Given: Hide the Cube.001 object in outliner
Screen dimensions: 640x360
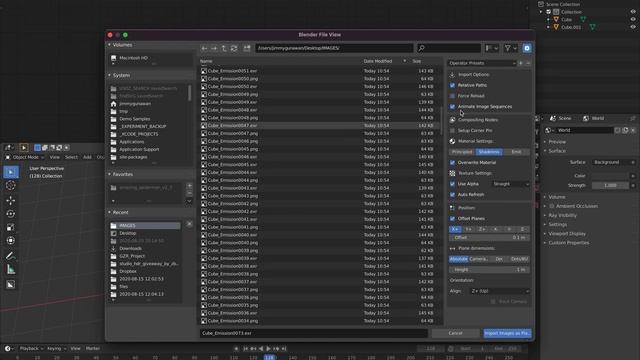Looking at the screenshot, I should pos(633,27).
